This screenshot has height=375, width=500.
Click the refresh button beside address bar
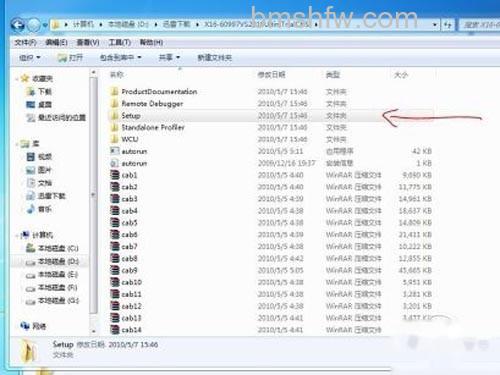448,25
